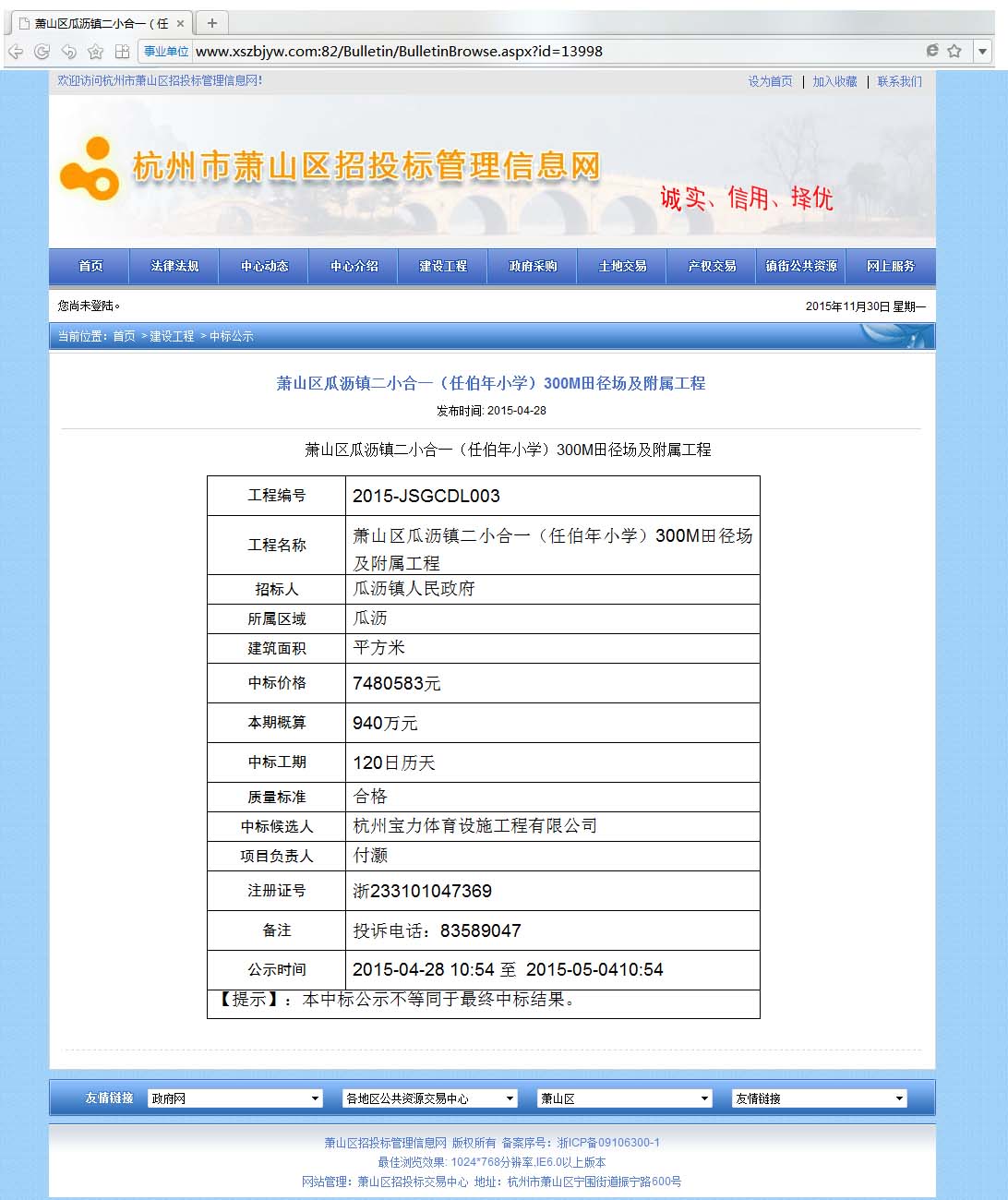The width and height of the screenshot is (1008, 1200).
Task: Expand the 各地区公共资源交易中心 dropdown
Action: click(x=430, y=1098)
